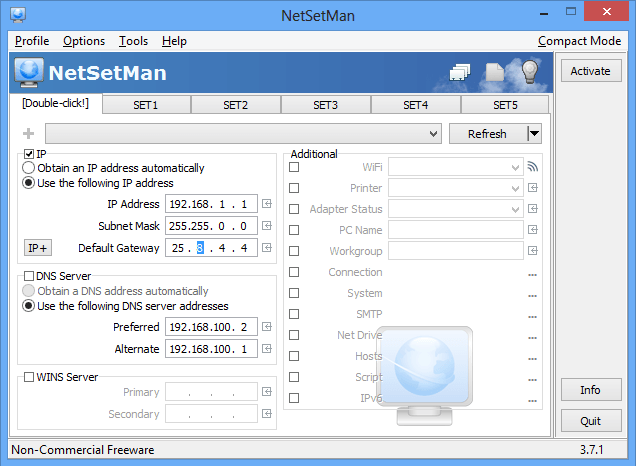Image resolution: width=636 pixels, height=466 pixels.
Task: Open the WiFi dropdown list
Action: click(x=456, y=167)
